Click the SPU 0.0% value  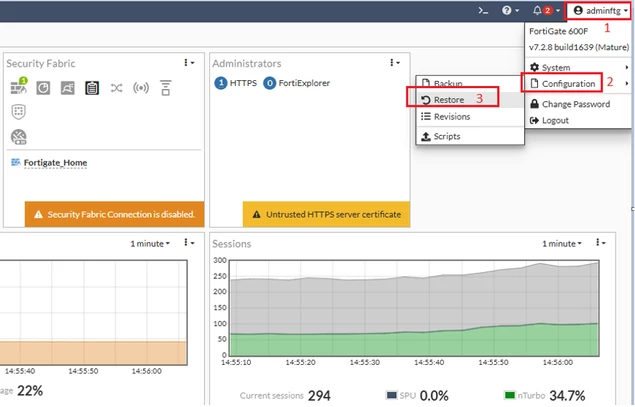click(434, 396)
